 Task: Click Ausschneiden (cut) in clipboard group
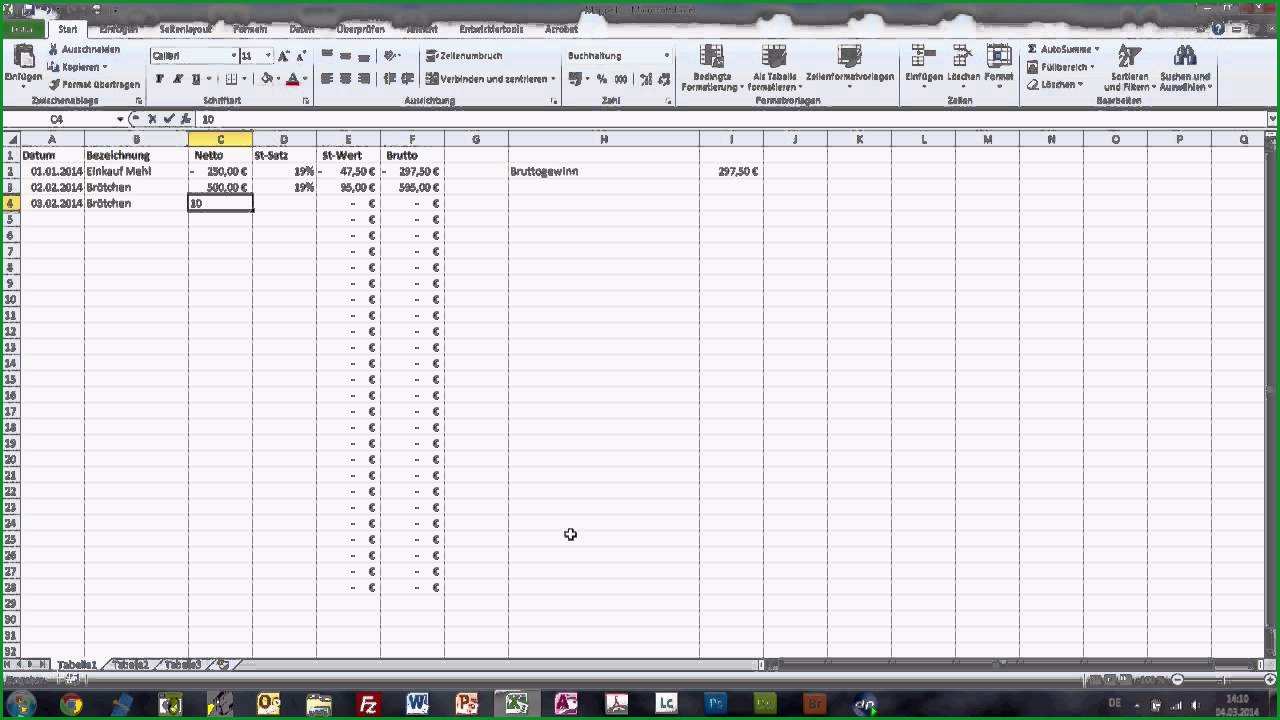coord(84,49)
